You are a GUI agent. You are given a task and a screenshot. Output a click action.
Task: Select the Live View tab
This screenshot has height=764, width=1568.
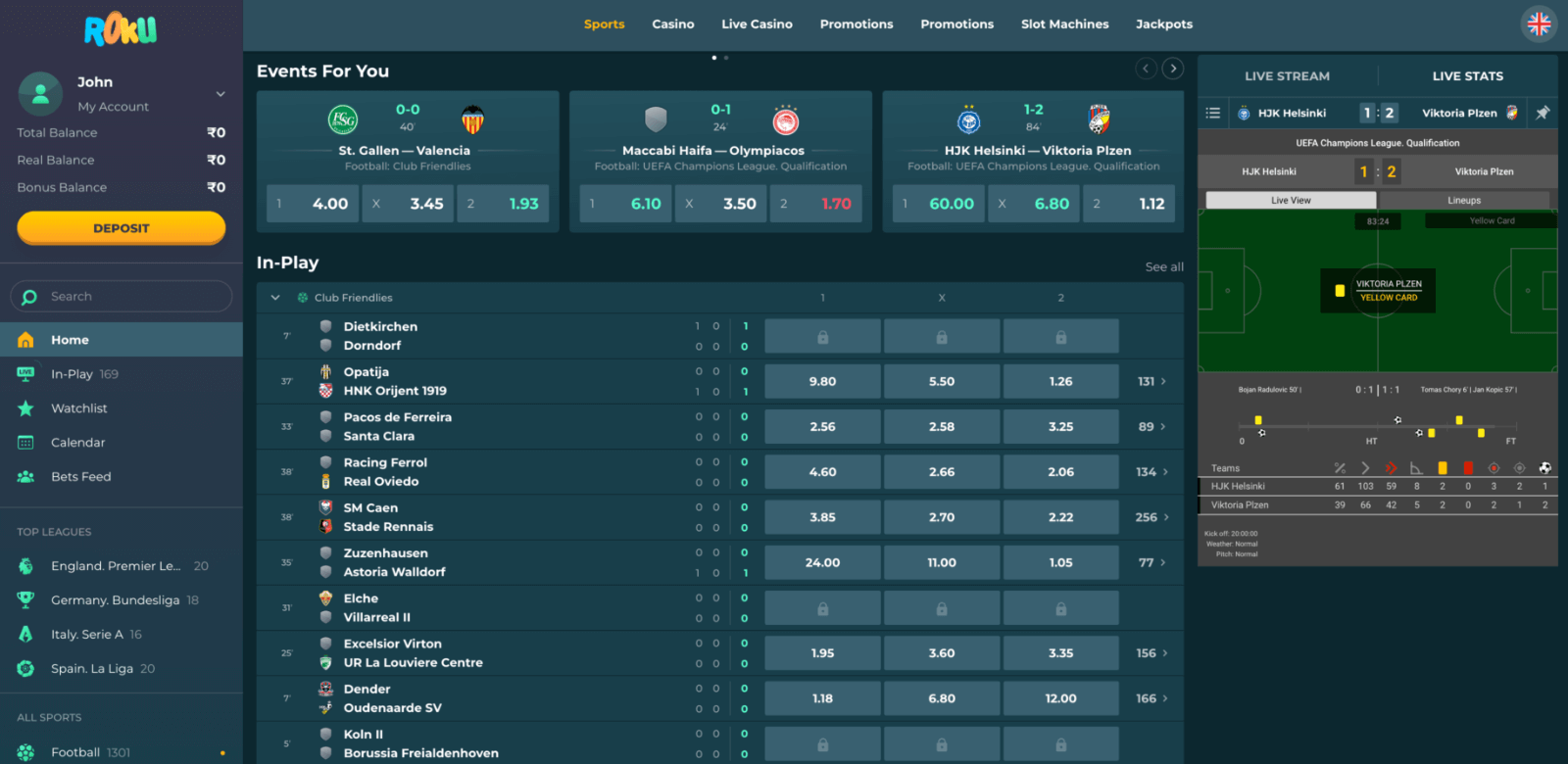(1291, 200)
